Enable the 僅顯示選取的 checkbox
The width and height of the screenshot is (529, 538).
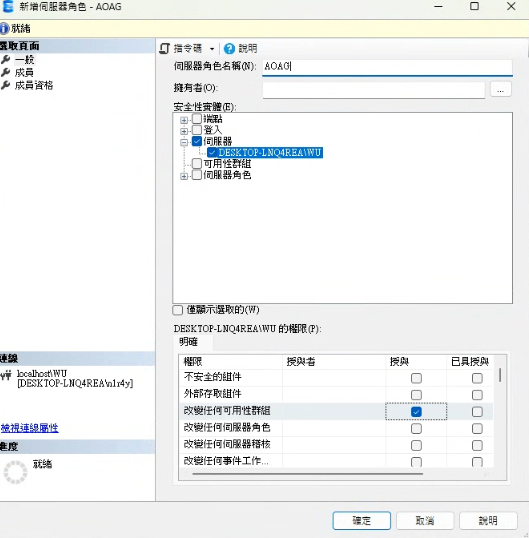point(177,310)
